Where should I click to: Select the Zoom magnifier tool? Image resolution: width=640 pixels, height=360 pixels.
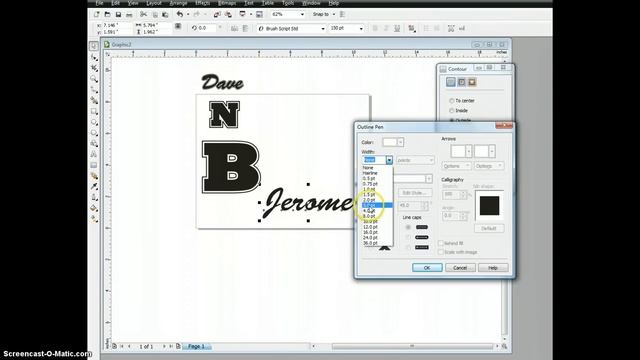click(94, 79)
